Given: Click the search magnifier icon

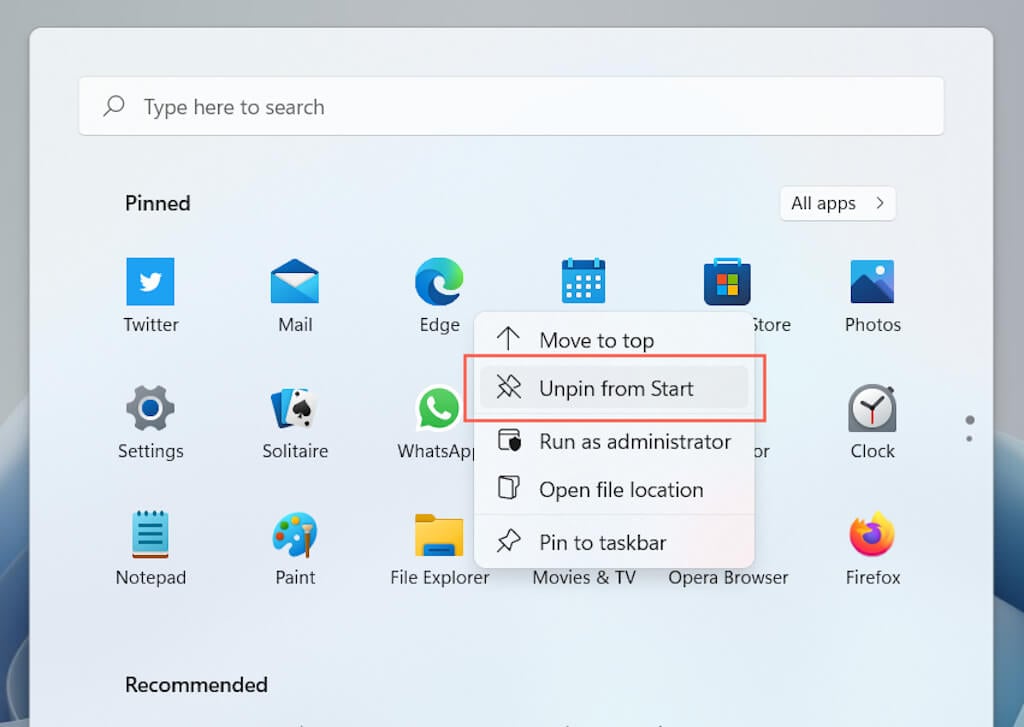Looking at the screenshot, I should 114,106.
